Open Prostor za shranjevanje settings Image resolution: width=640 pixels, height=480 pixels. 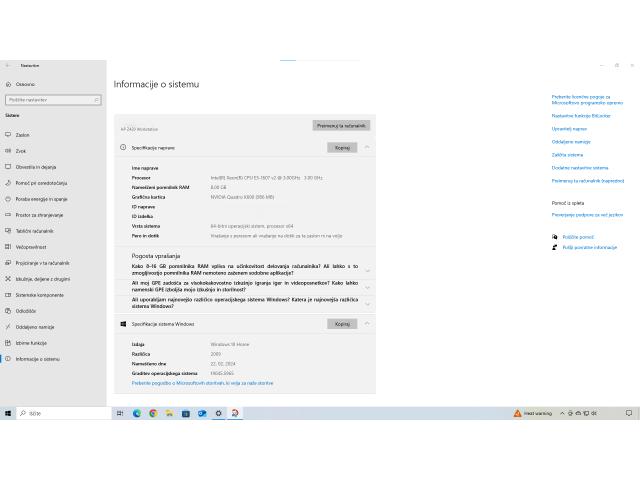[x=39, y=215]
